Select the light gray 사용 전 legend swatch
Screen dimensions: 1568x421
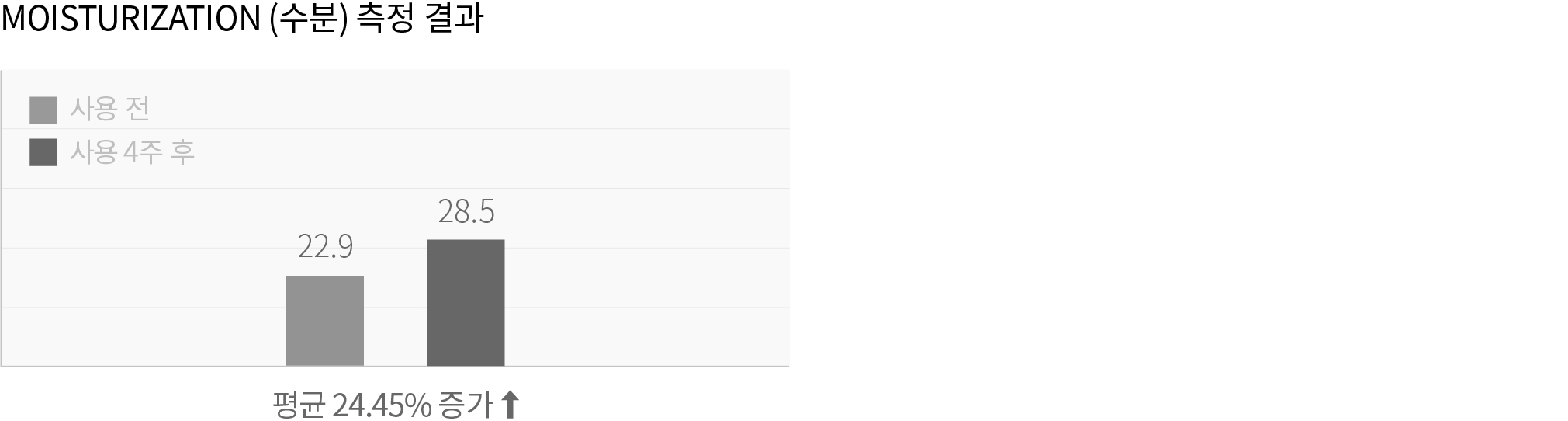click(x=43, y=110)
